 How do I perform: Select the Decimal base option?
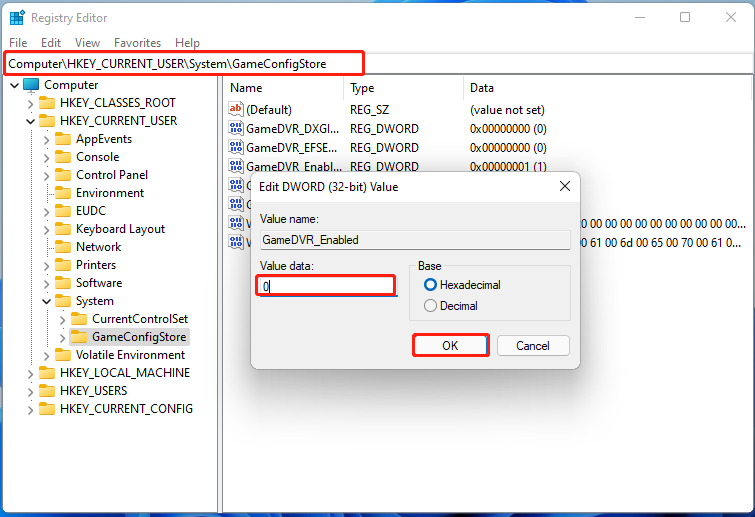click(430, 306)
